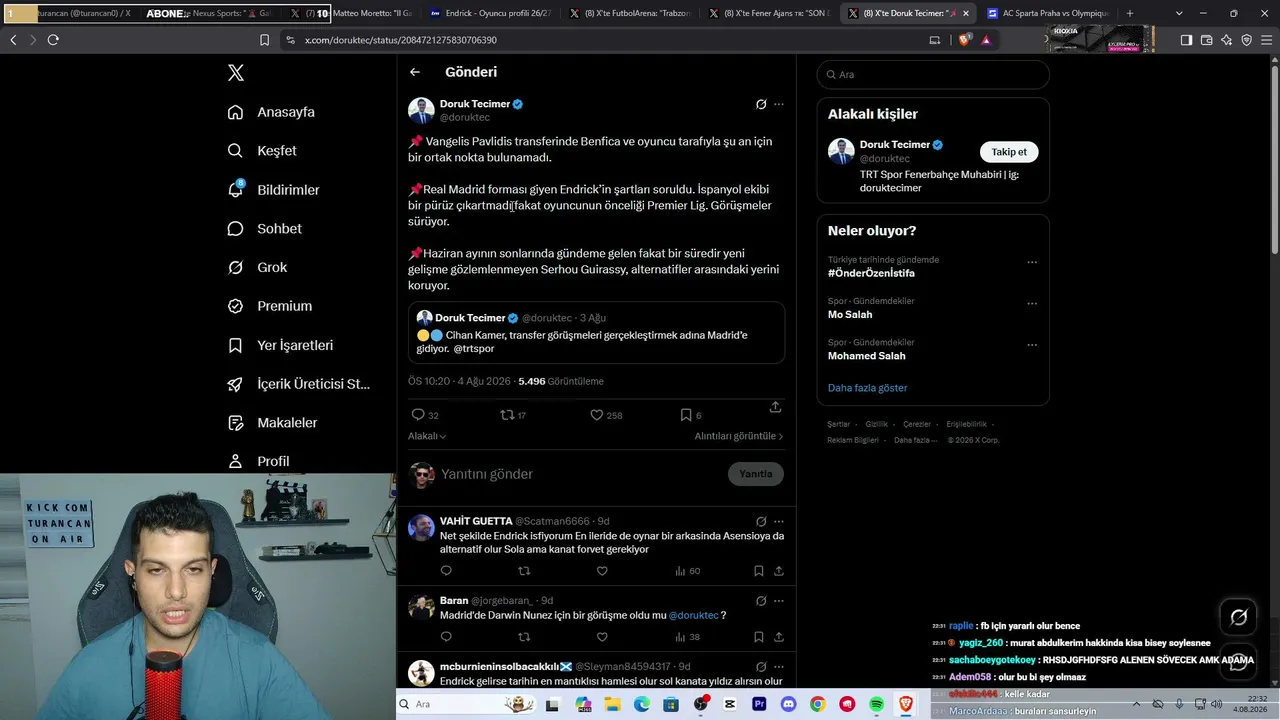The image size is (1280, 720).
Task: Click the Yanıtla reply button
Action: click(x=756, y=474)
